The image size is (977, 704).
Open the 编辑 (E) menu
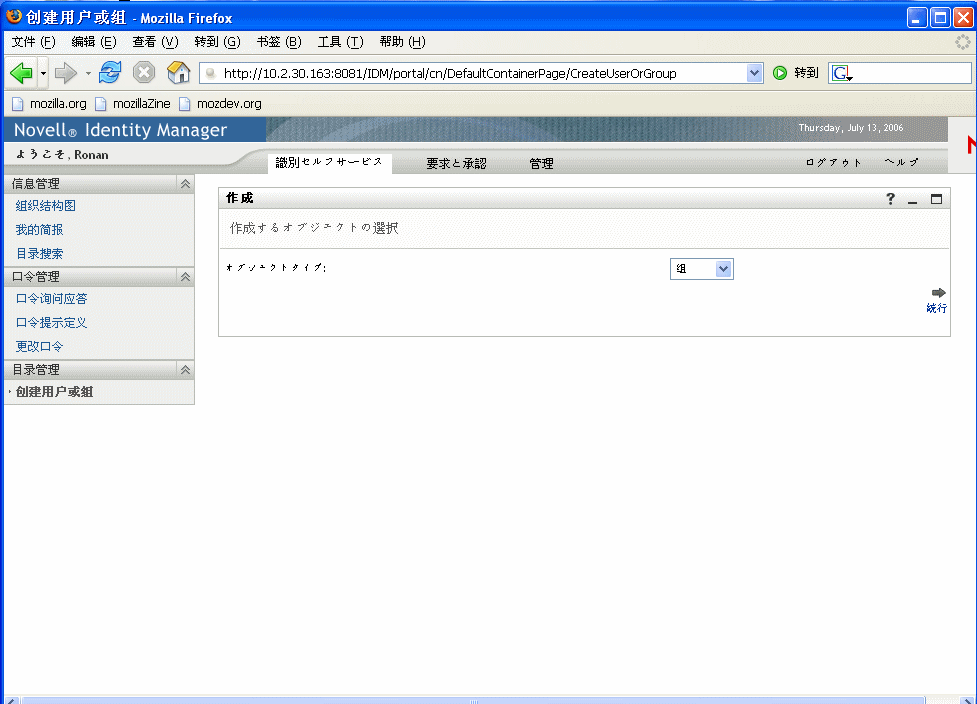(x=94, y=42)
